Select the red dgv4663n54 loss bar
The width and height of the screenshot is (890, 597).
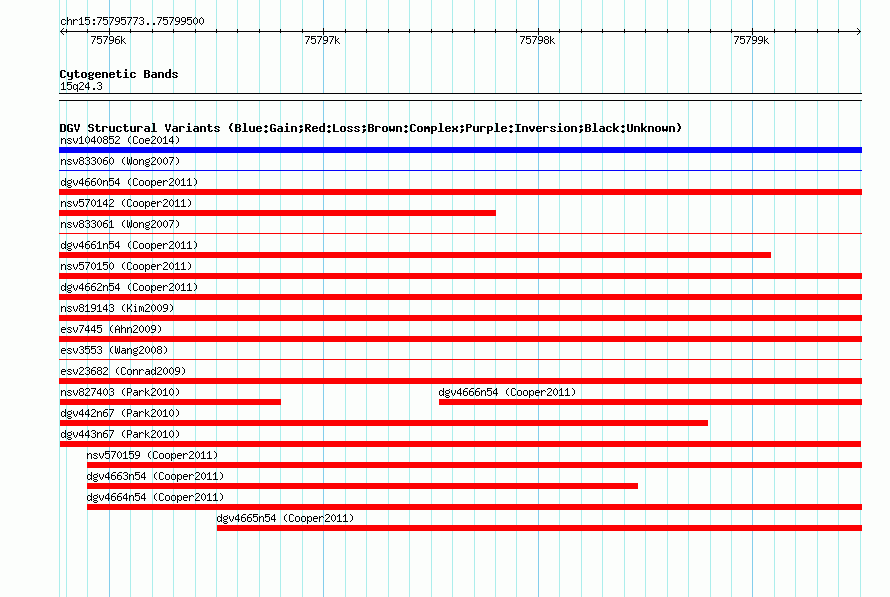362,486
